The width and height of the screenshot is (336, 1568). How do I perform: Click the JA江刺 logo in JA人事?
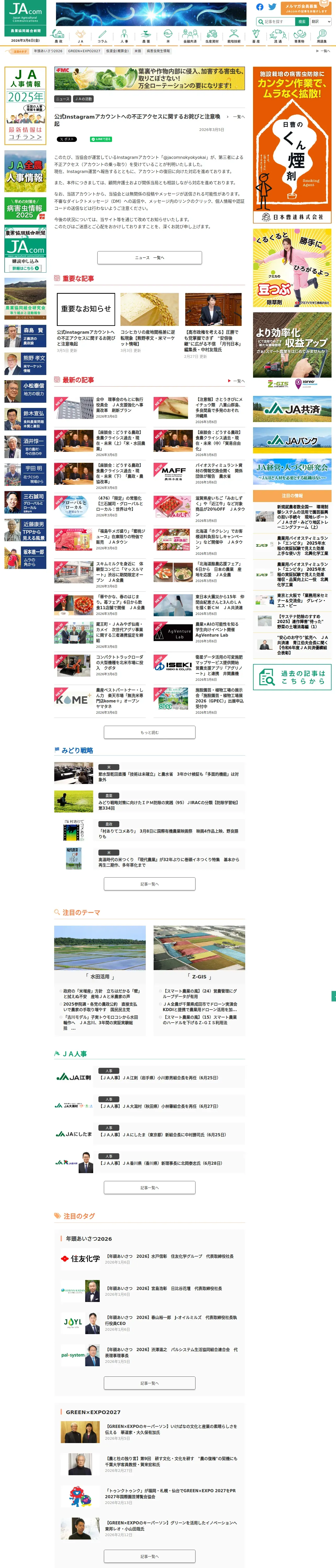click(x=74, y=1077)
